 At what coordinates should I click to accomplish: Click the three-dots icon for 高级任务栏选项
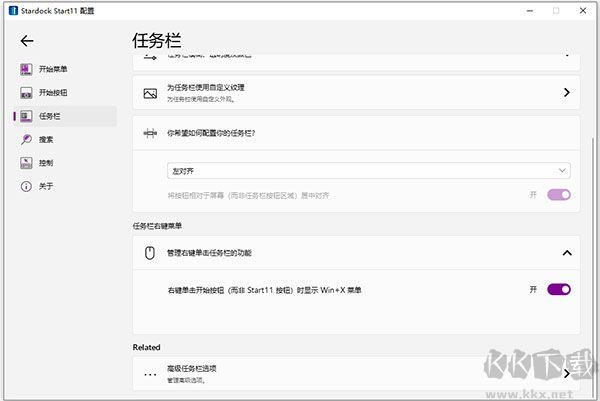(x=150, y=374)
